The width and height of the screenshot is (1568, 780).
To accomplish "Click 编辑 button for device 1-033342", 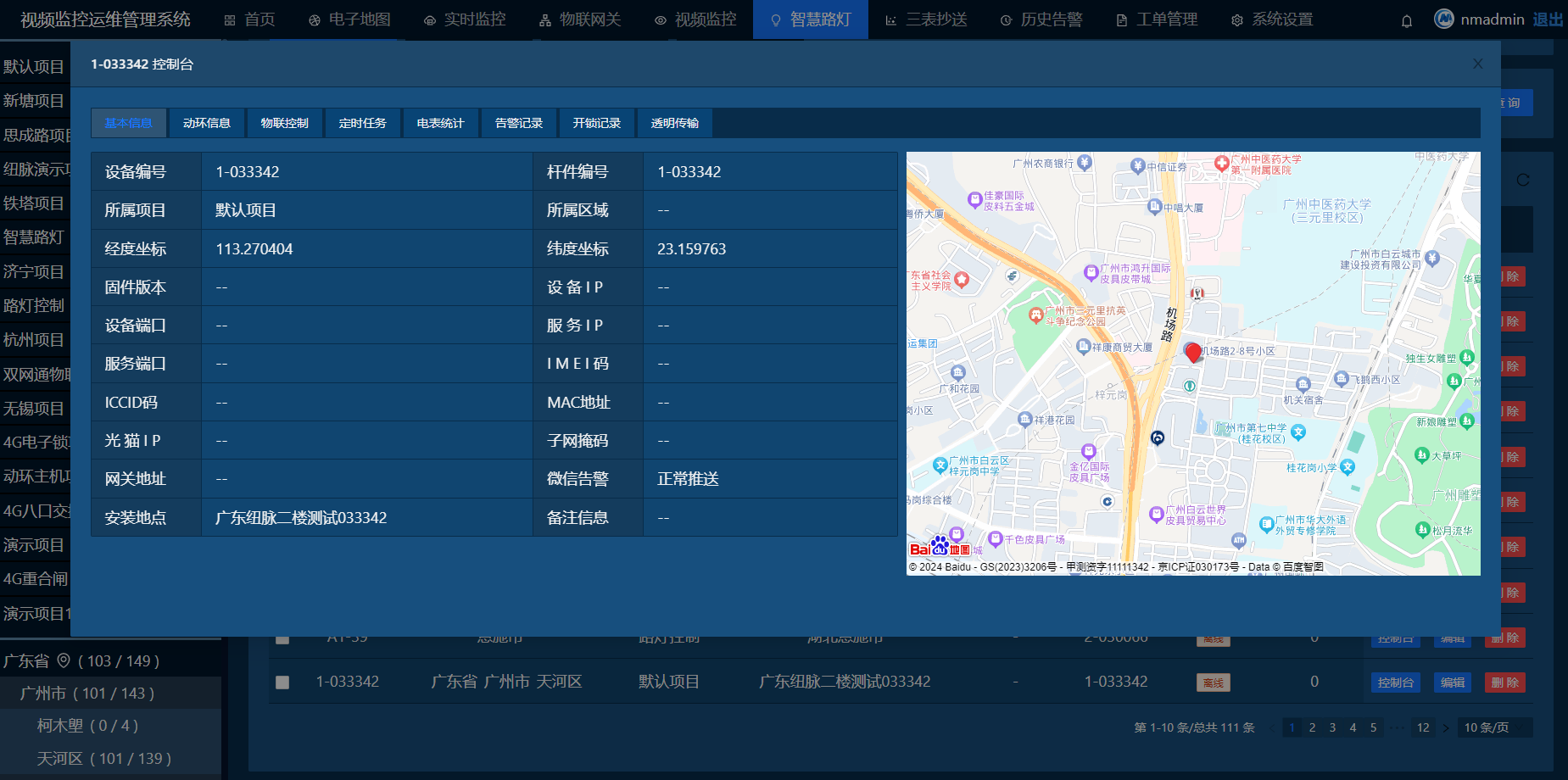I will 1453,682.
